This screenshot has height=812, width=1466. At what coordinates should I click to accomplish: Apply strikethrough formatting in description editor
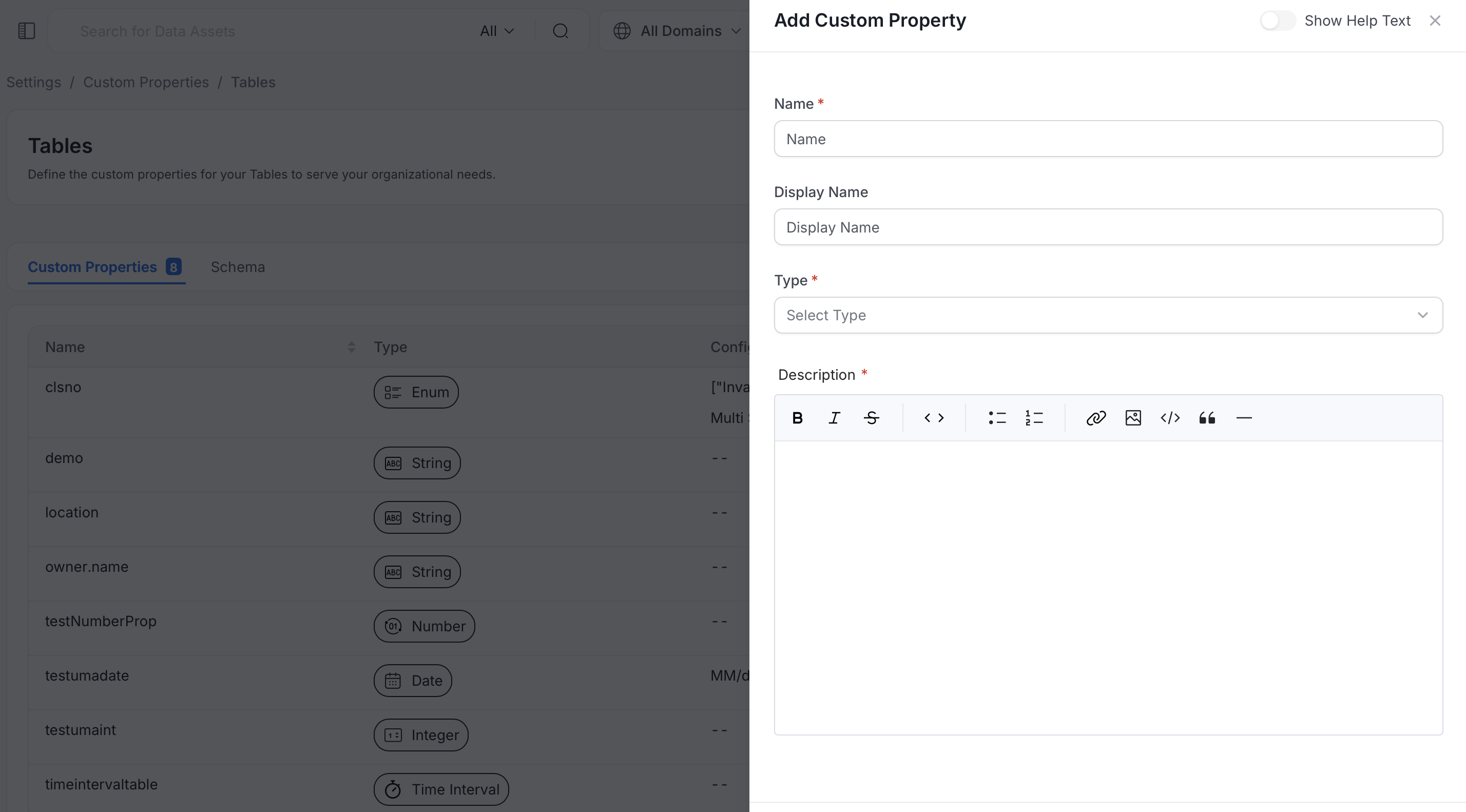coord(871,418)
